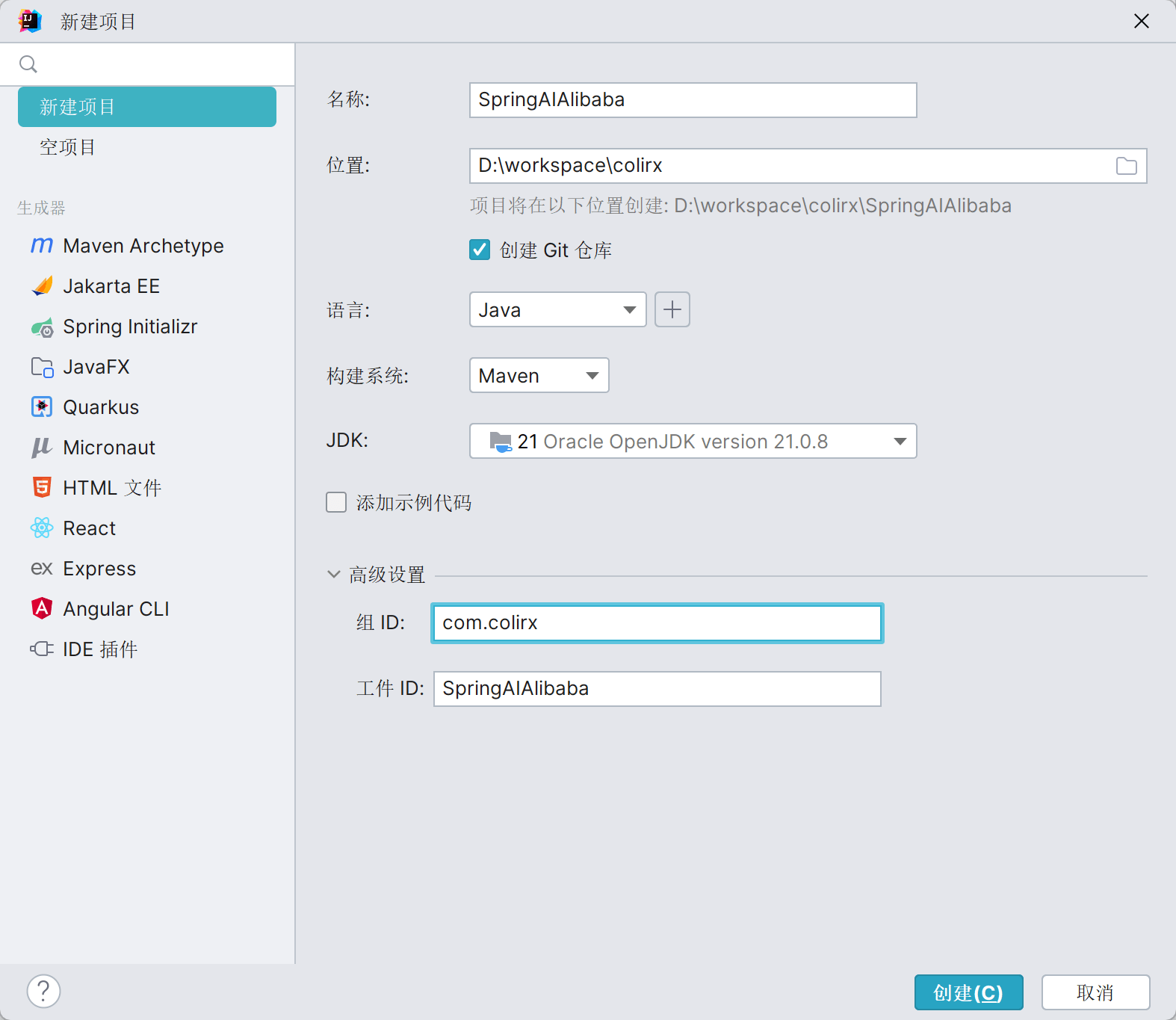1176x1020 pixels.
Task: Open the Spring Initializr generator
Action: 129,327
